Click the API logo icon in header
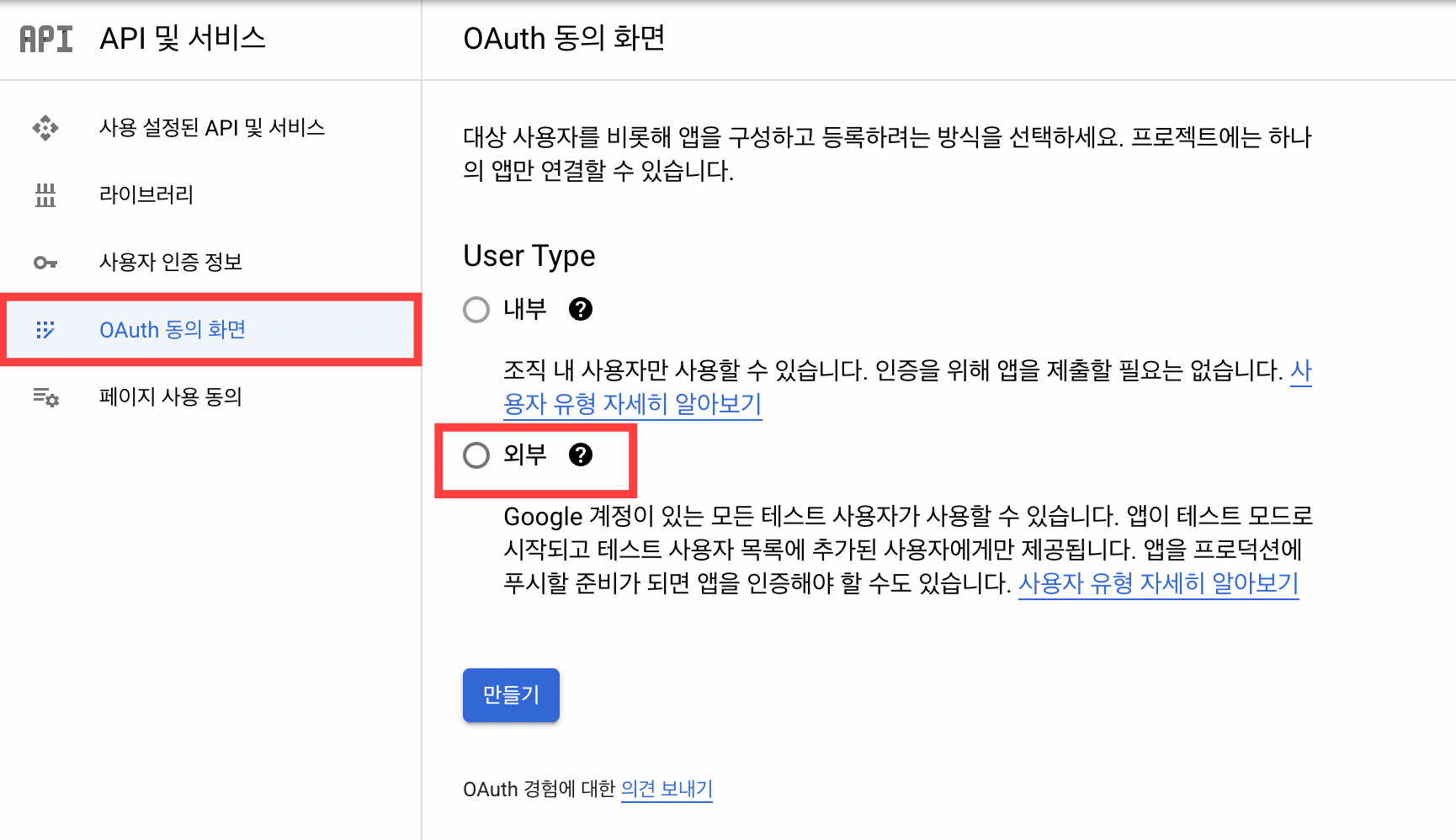Viewport: 1456px width, 840px height. tap(46, 39)
